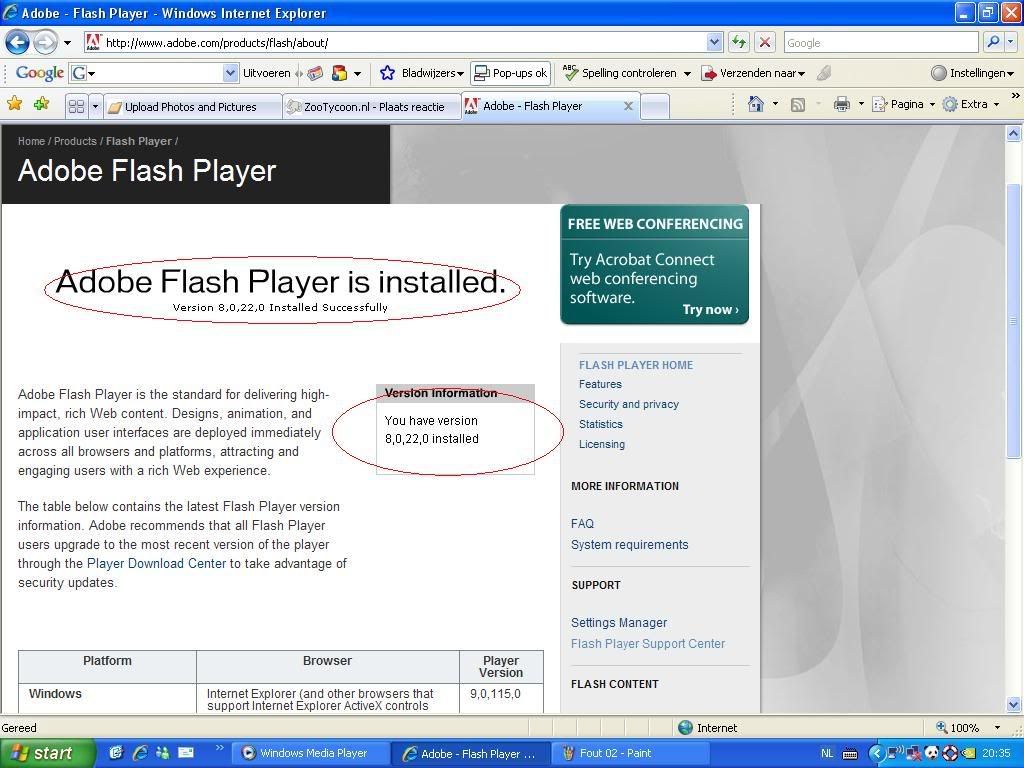1024x768 pixels.
Task: Click the browser Back arrow button
Action: click(17, 42)
